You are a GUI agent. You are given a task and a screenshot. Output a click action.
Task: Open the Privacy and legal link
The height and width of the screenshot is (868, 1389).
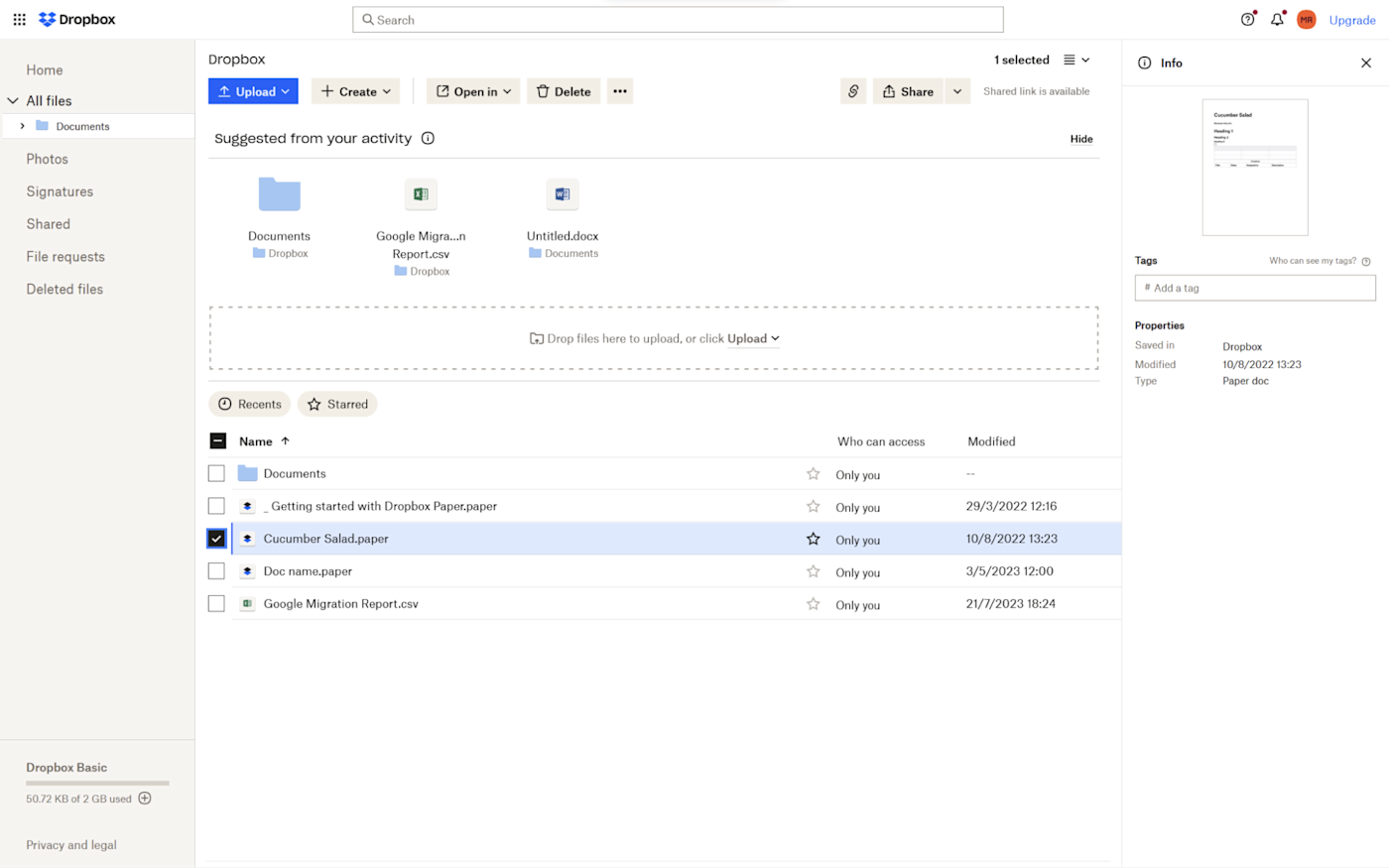pyautogui.click(x=71, y=845)
